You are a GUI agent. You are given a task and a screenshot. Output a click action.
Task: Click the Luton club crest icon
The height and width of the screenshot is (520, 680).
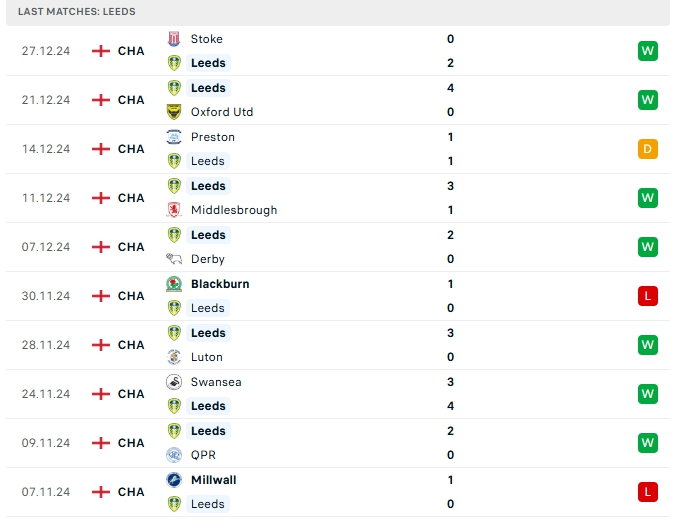point(174,357)
